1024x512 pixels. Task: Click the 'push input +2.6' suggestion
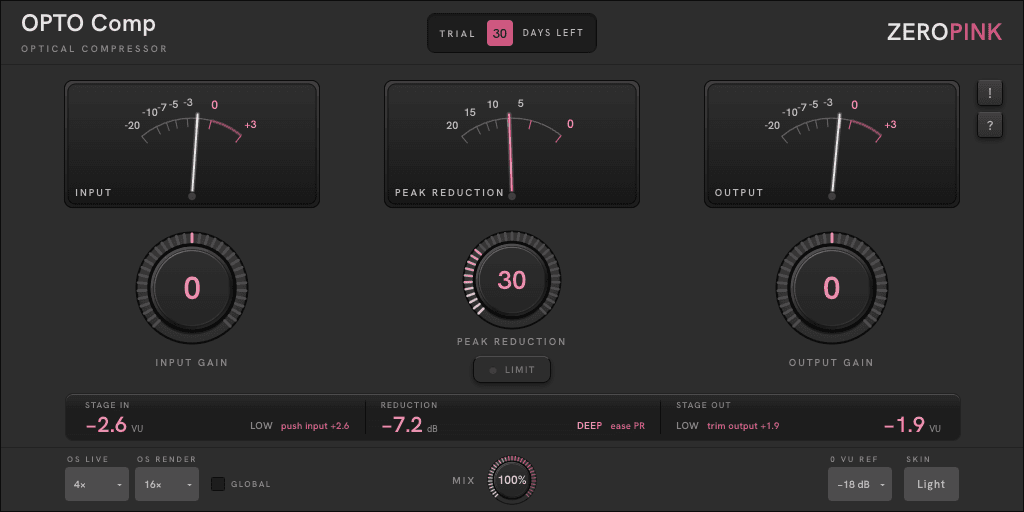point(315,426)
